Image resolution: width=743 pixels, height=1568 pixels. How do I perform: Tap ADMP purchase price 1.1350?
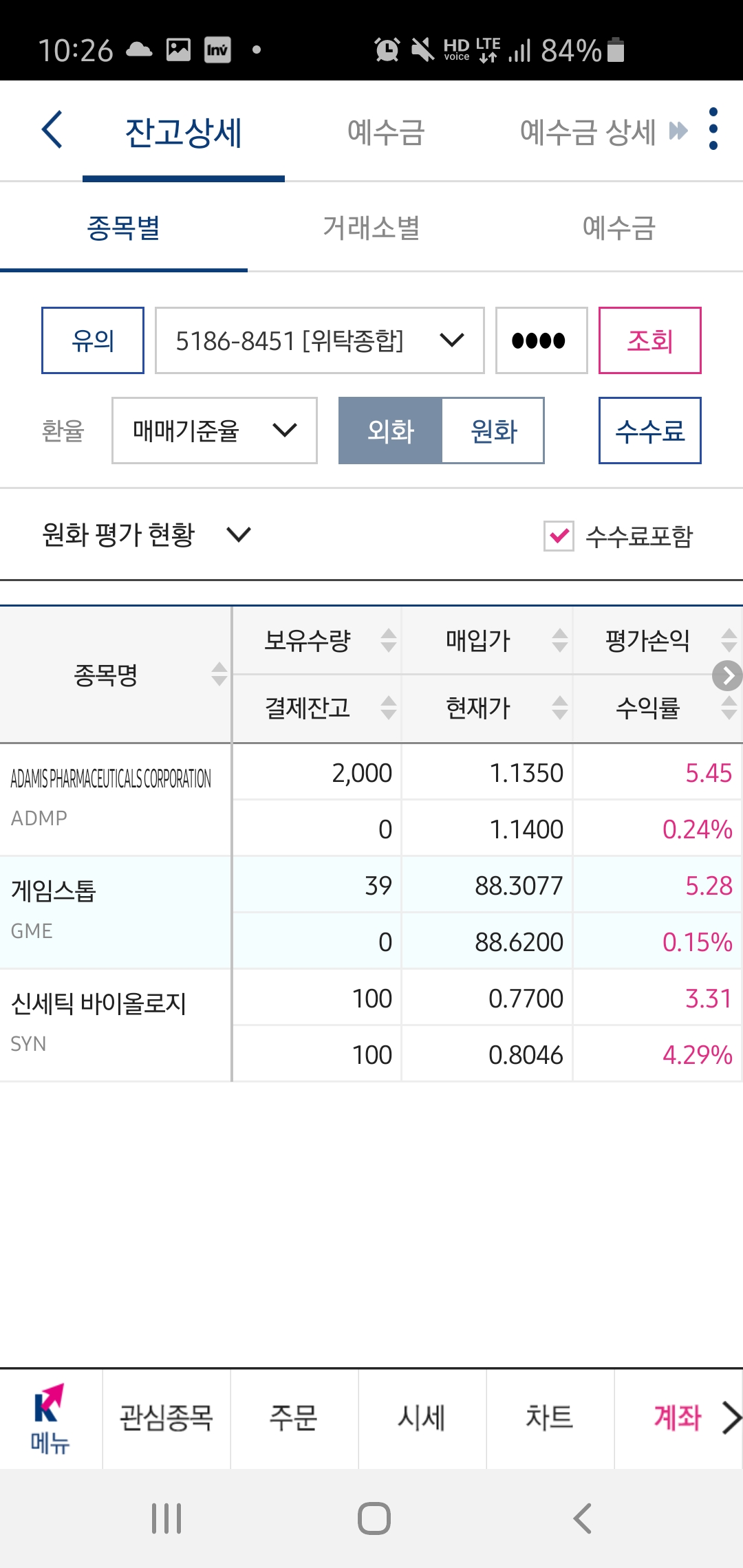click(526, 773)
